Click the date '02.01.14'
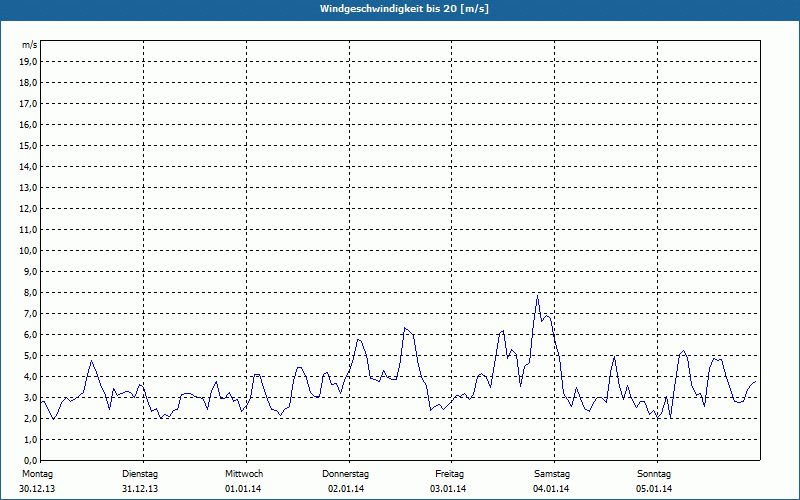This screenshot has width=800, height=500. (x=346, y=489)
